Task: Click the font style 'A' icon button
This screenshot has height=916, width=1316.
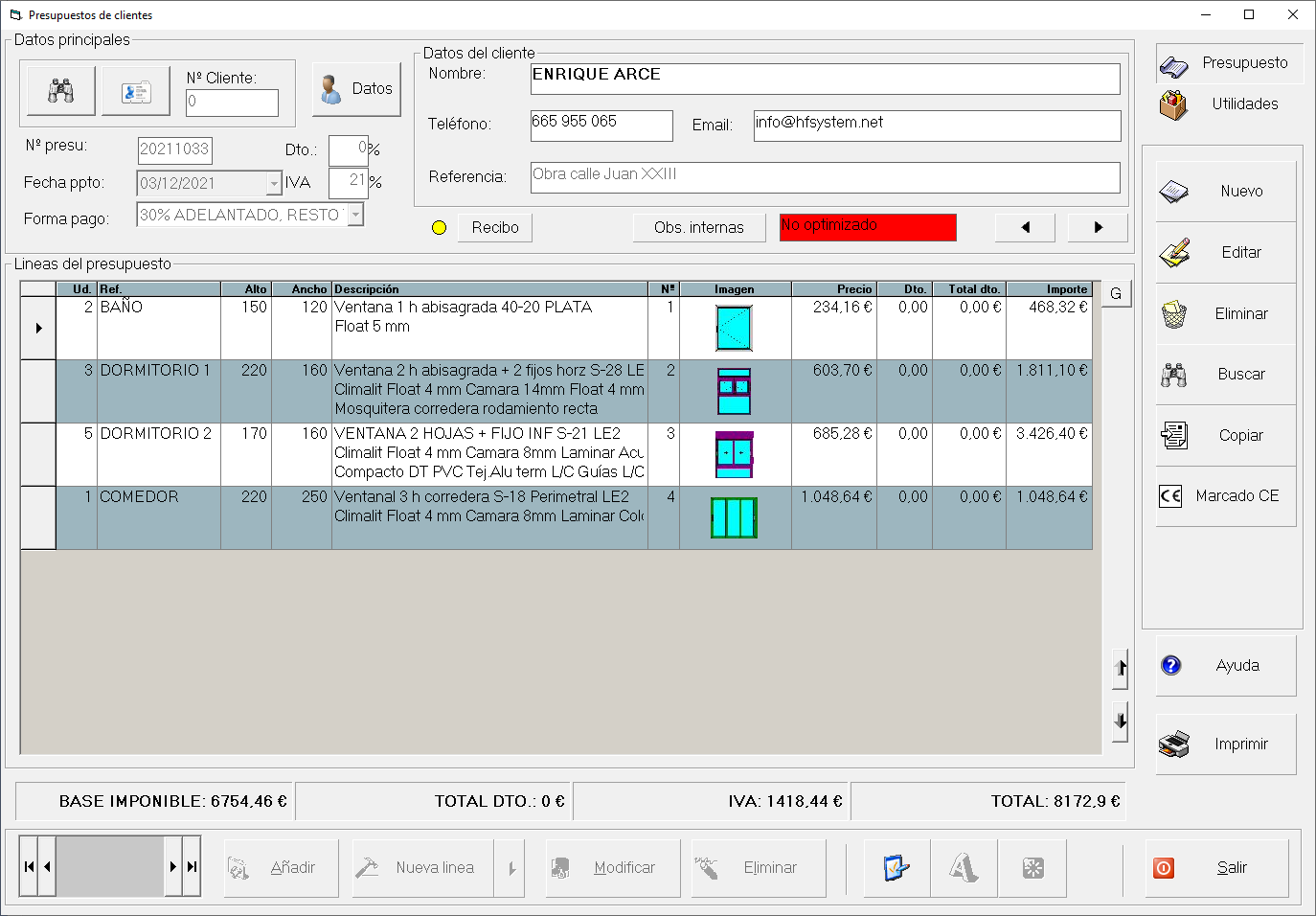Action: click(x=964, y=868)
